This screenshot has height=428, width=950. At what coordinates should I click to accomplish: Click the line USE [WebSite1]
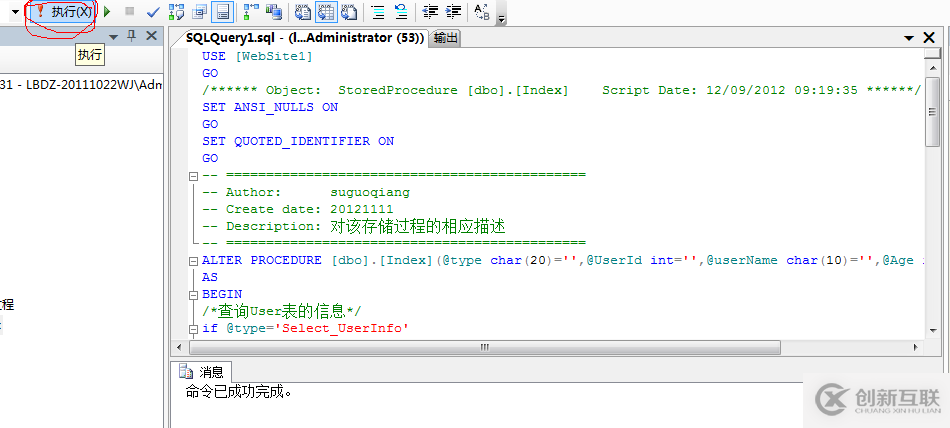click(x=257, y=56)
